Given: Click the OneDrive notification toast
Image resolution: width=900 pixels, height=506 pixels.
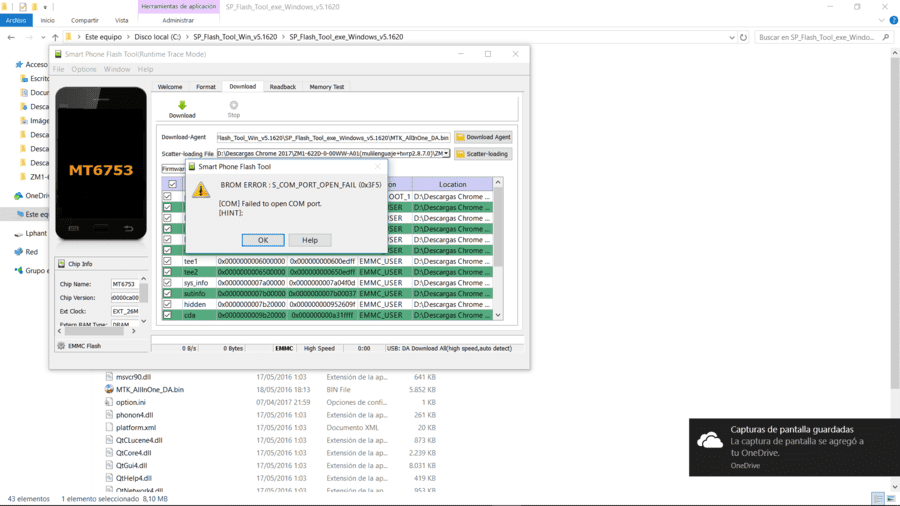Looking at the screenshot, I should (794, 447).
